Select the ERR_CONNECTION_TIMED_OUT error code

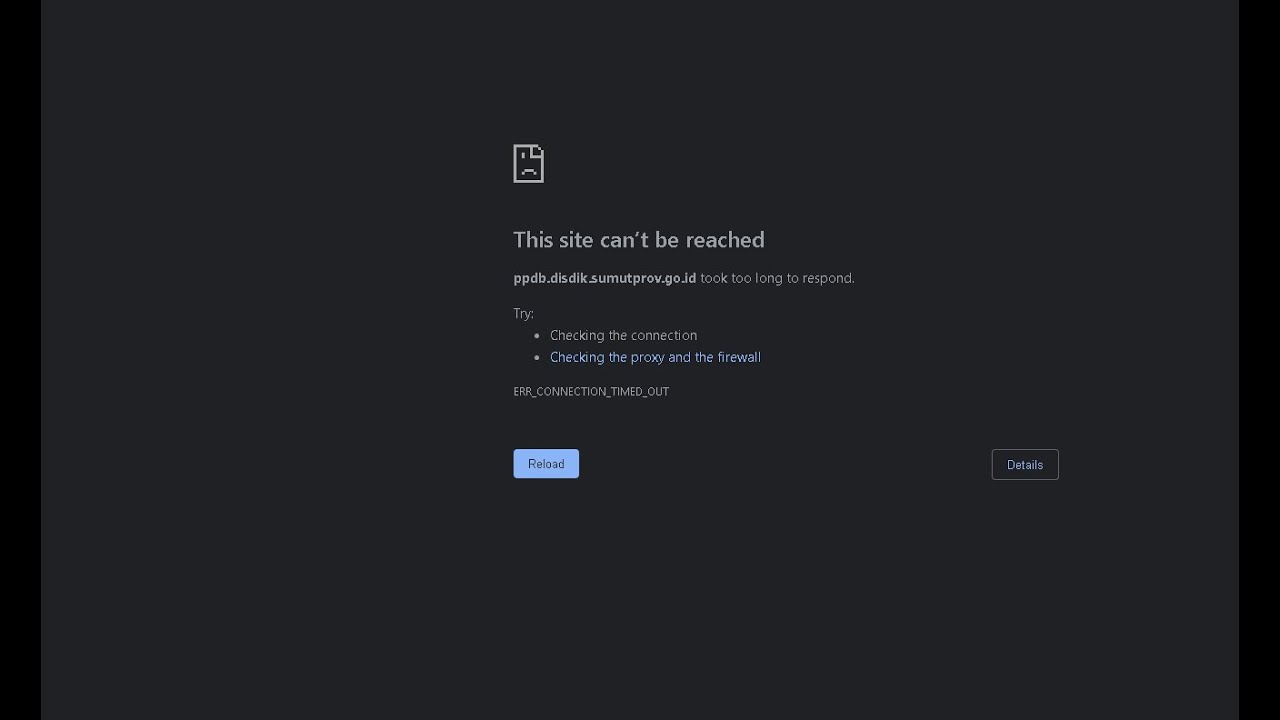pyautogui.click(x=591, y=391)
